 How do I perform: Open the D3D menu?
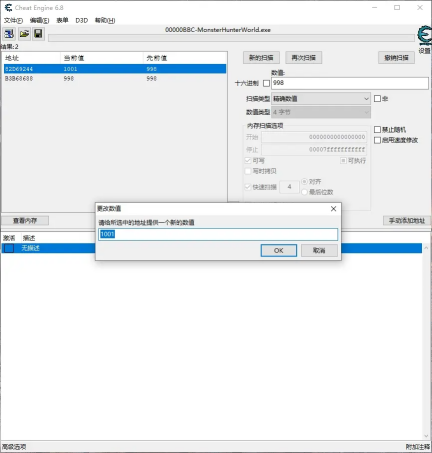[x=82, y=20]
